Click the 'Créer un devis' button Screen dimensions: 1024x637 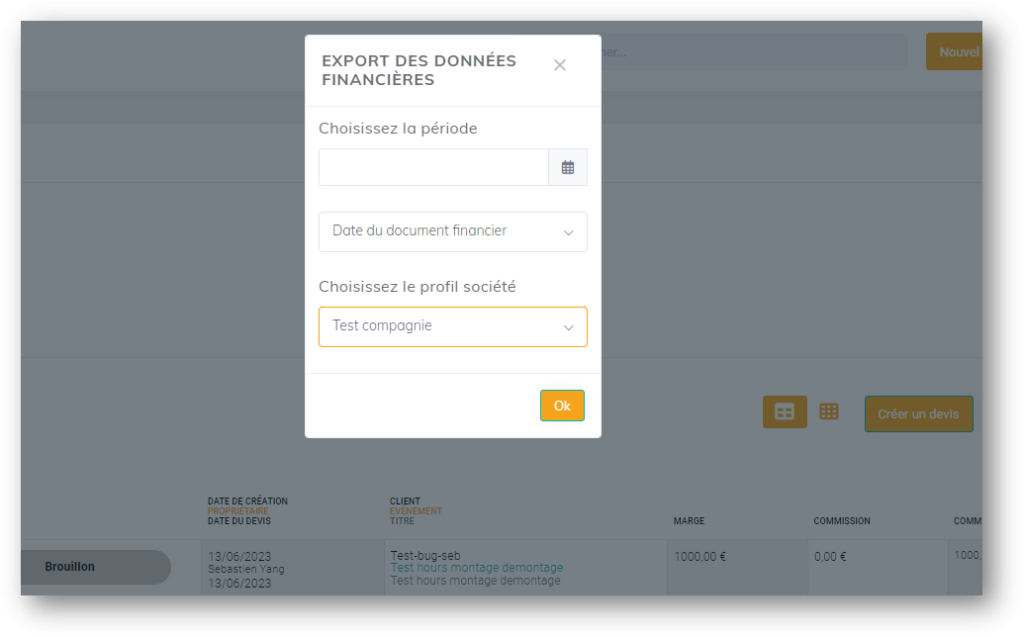tap(918, 414)
